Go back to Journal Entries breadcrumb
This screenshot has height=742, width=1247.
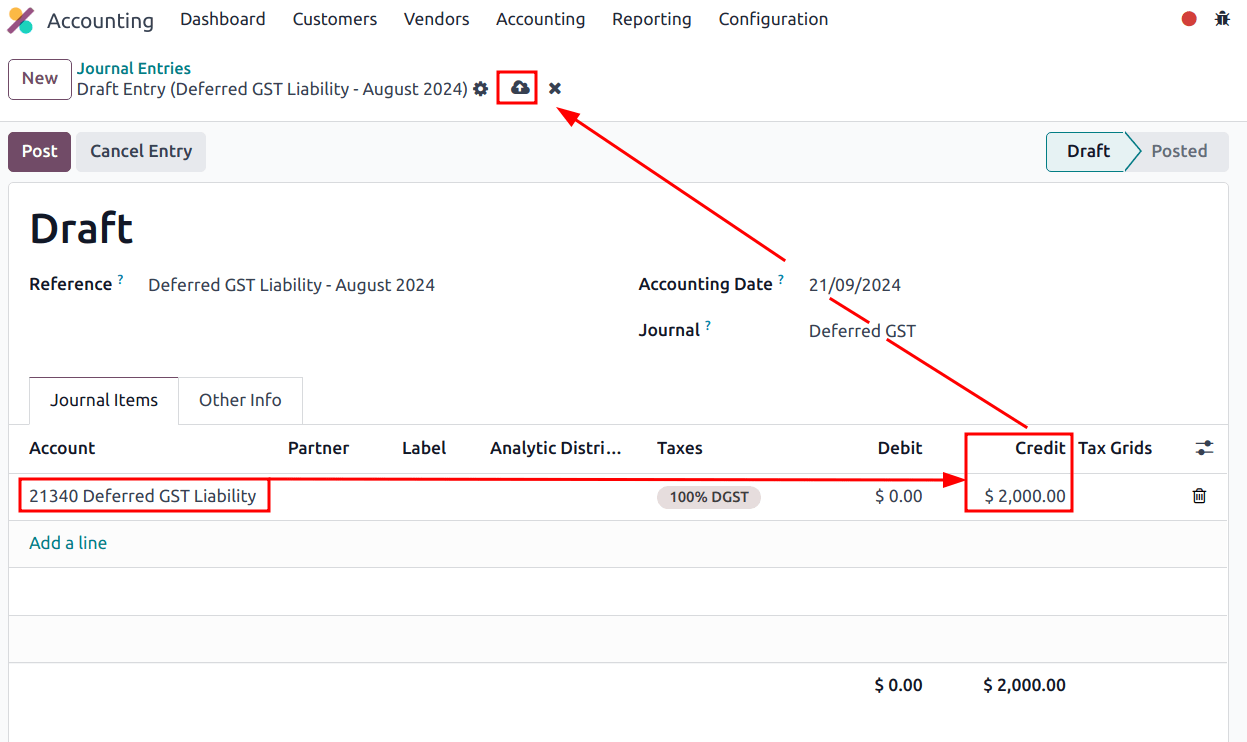point(134,68)
